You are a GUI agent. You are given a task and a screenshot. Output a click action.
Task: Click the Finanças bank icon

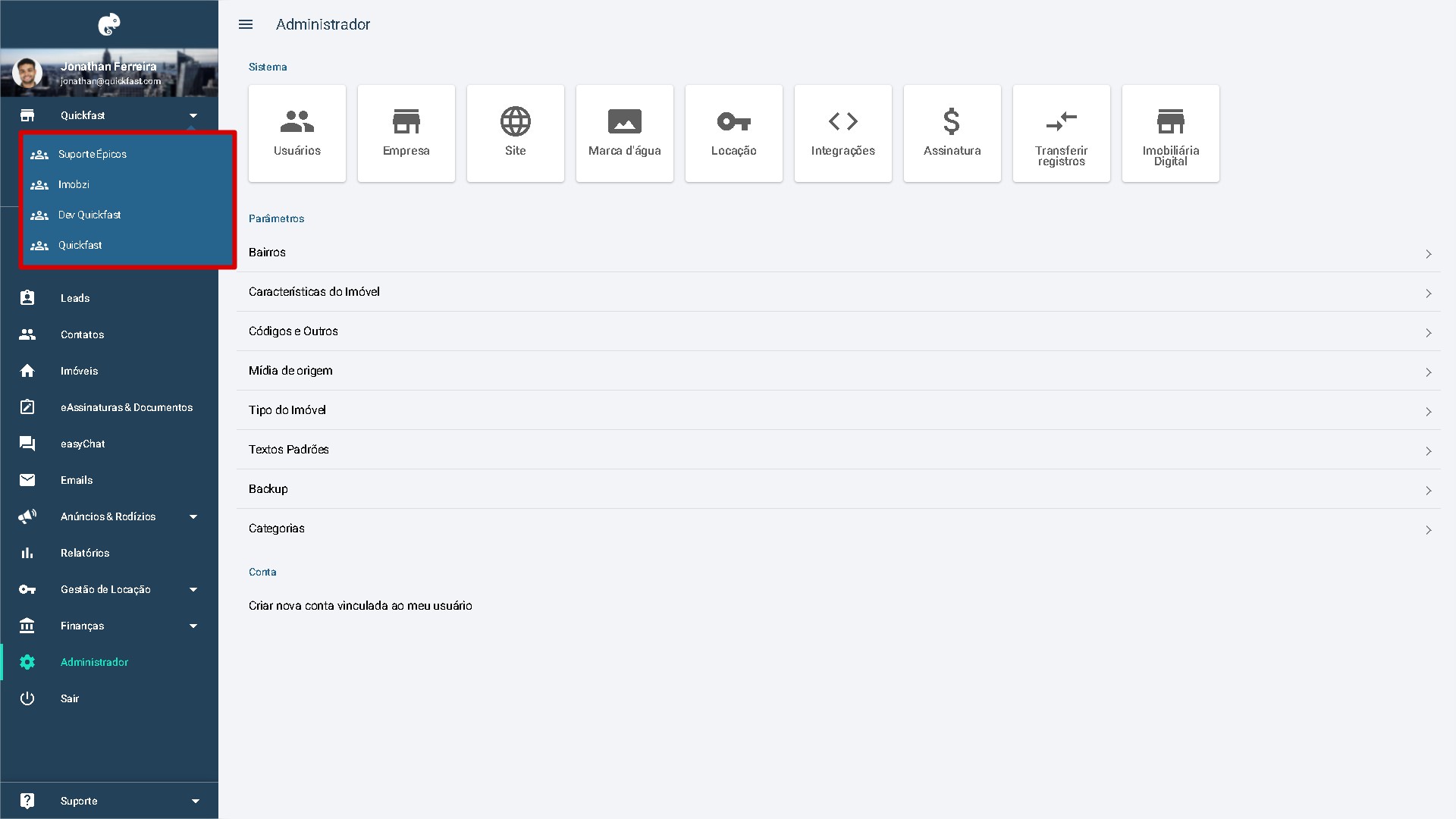tap(27, 626)
